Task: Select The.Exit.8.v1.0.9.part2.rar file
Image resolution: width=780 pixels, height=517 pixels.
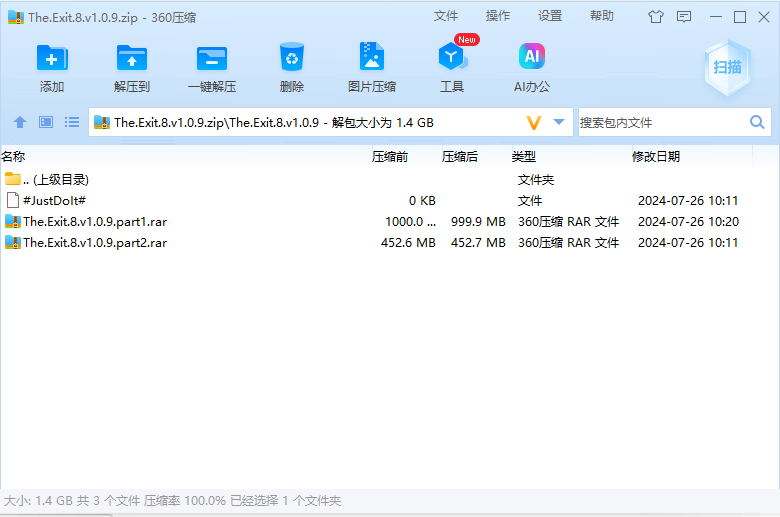Action: [x=377, y=242]
